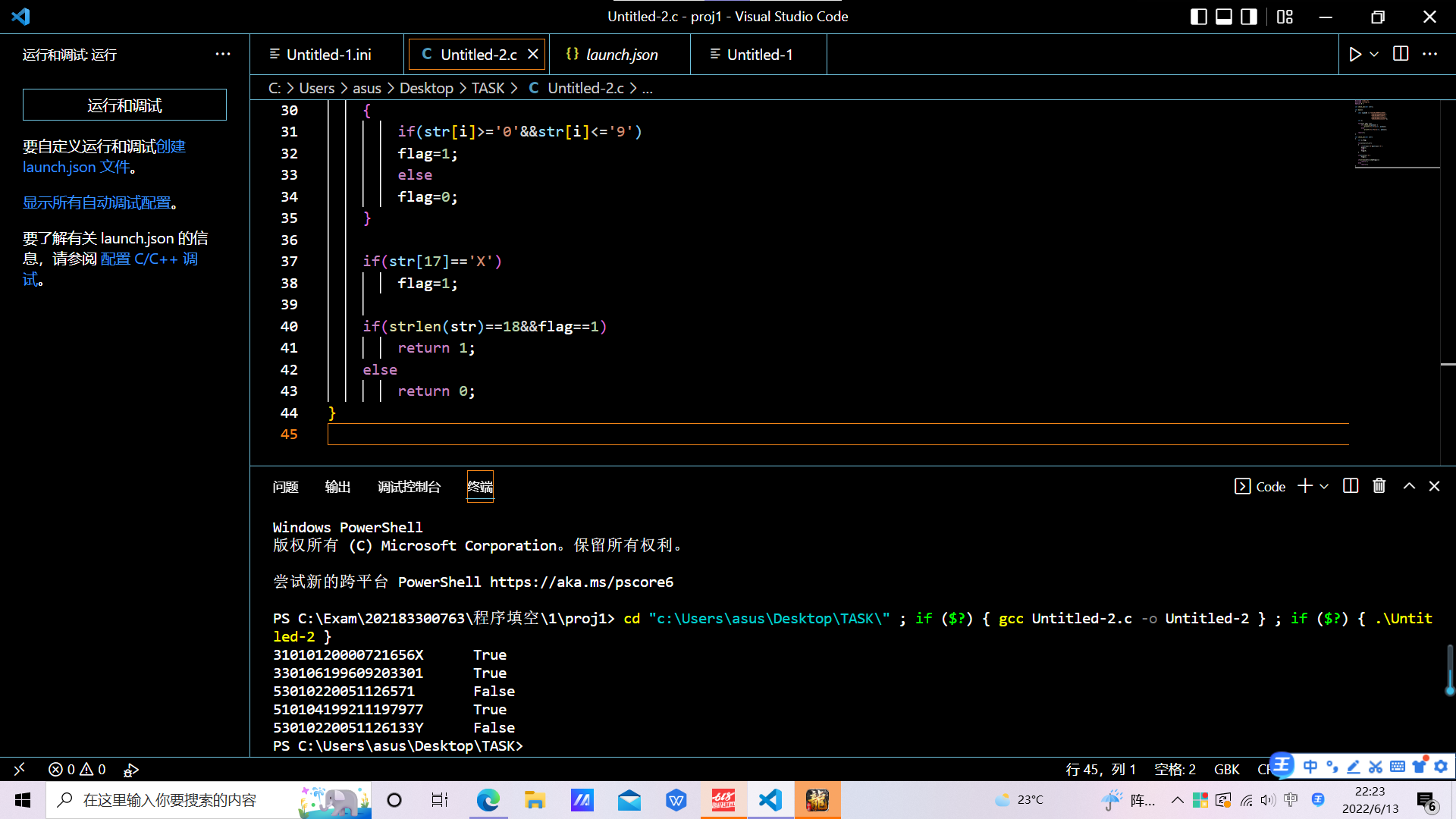Image resolution: width=1456 pixels, height=819 pixels.
Task: Click the Run and Debug button
Action: pos(124,105)
